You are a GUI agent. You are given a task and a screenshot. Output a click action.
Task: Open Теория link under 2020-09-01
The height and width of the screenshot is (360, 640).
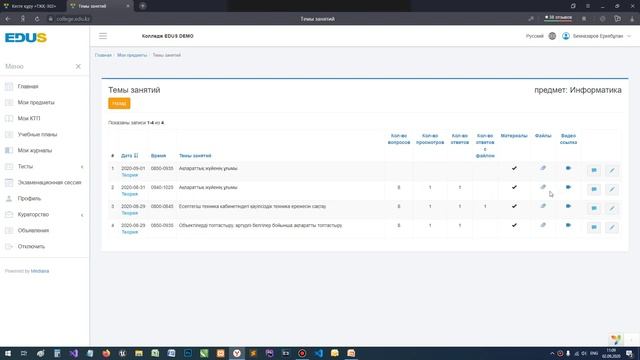coord(130,175)
